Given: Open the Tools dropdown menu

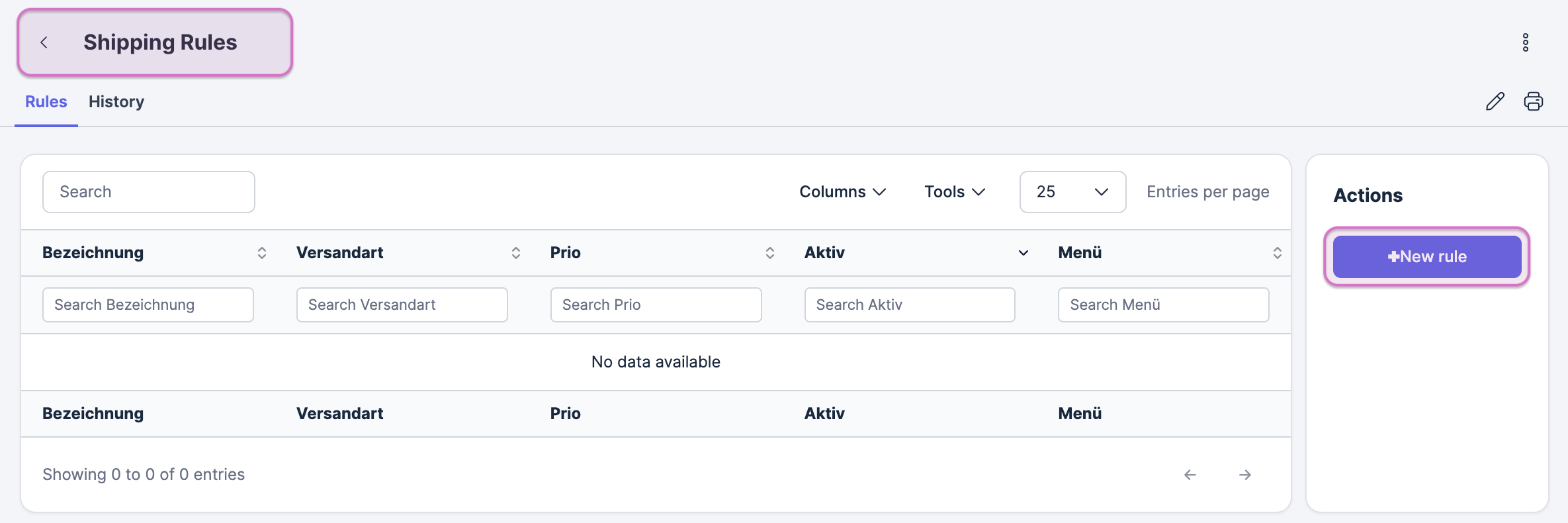Looking at the screenshot, I should click(x=954, y=192).
